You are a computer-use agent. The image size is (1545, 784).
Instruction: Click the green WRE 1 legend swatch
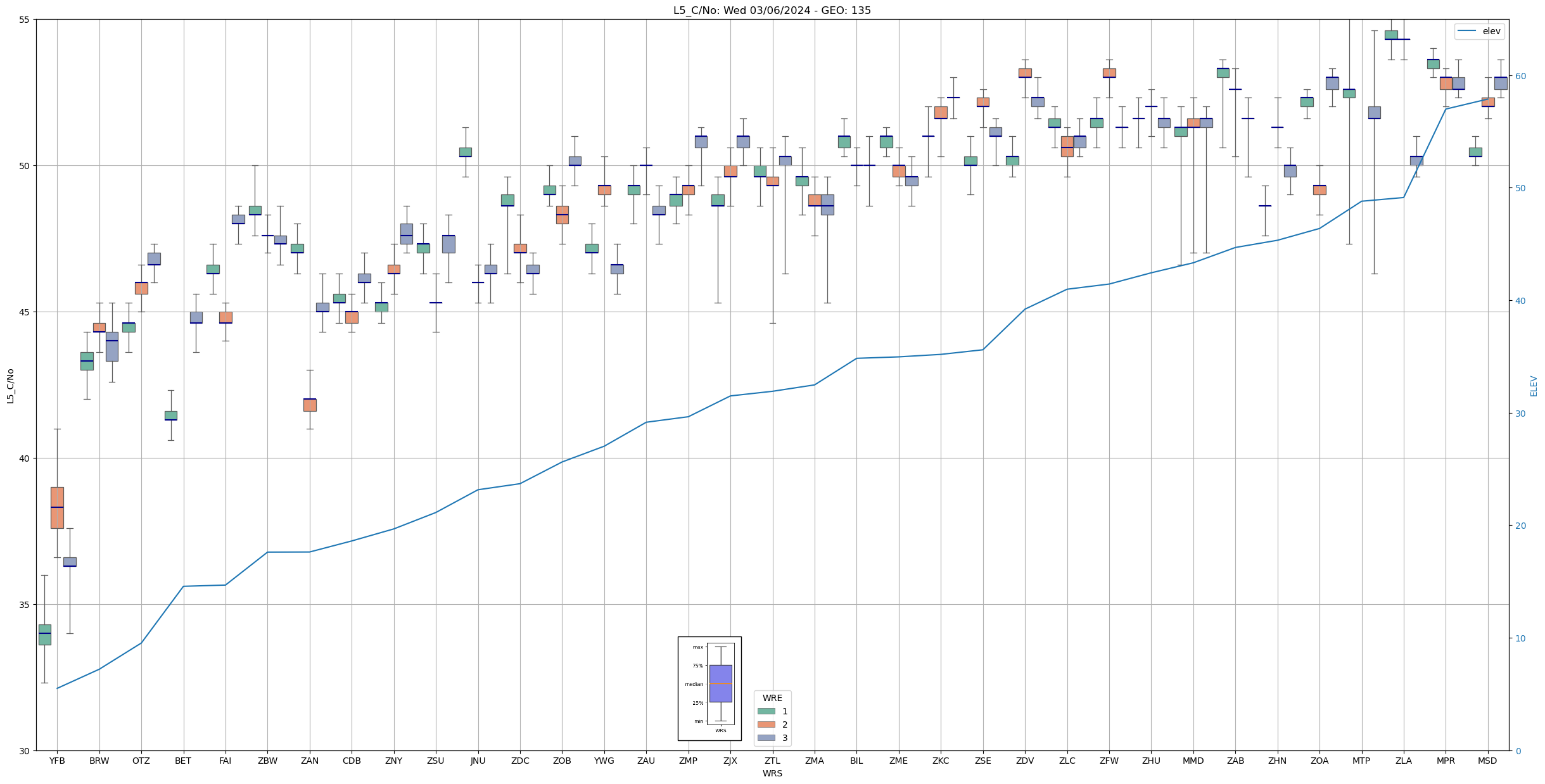pos(766,711)
